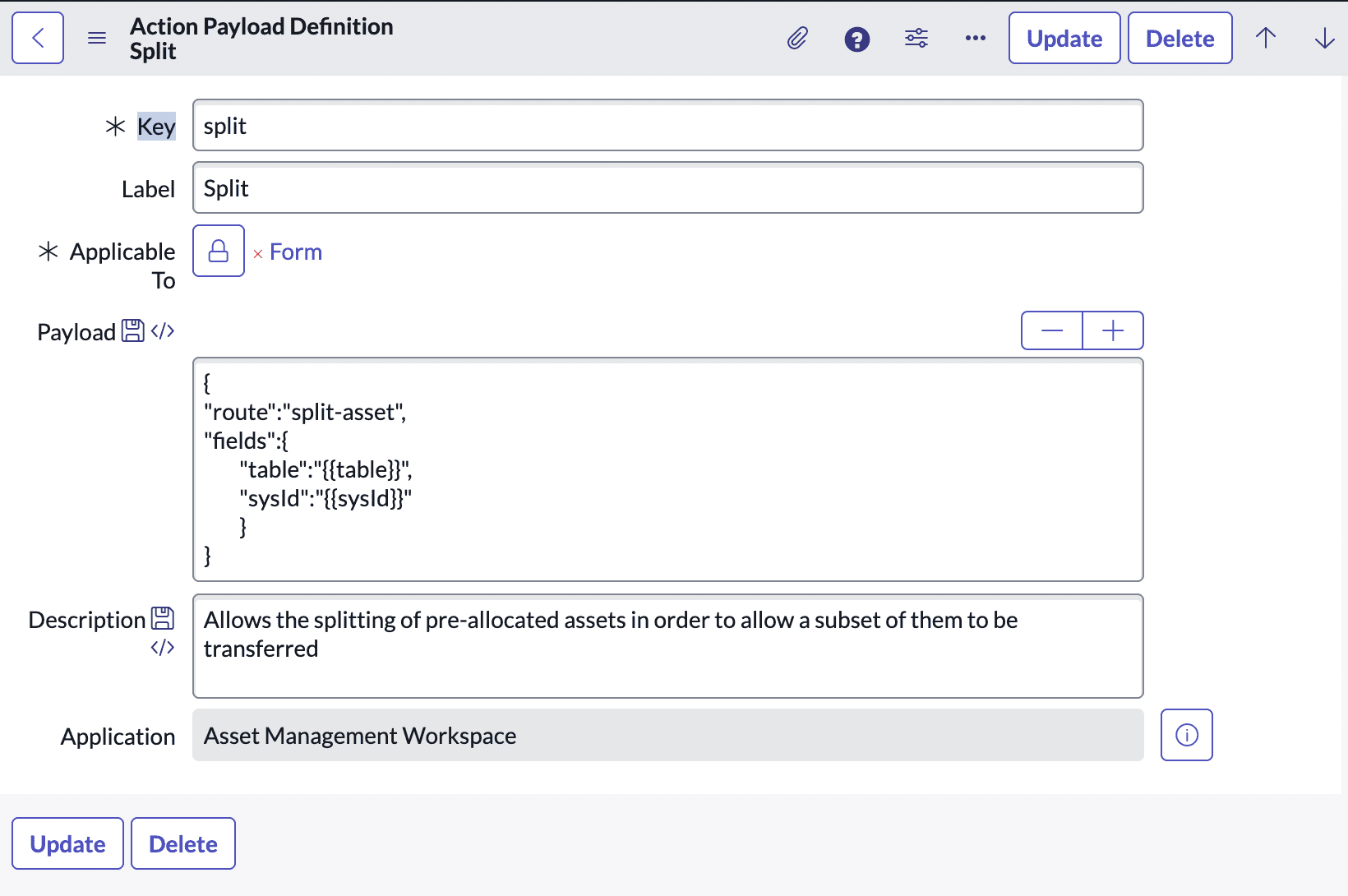
Task: Click into the Key input field
Action: coord(667,125)
